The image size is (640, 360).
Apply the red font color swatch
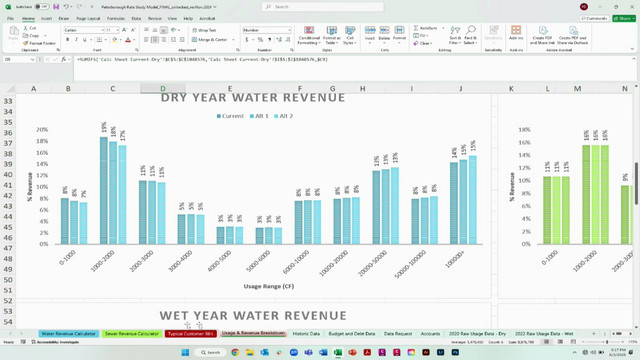pyautogui.click(x=128, y=40)
